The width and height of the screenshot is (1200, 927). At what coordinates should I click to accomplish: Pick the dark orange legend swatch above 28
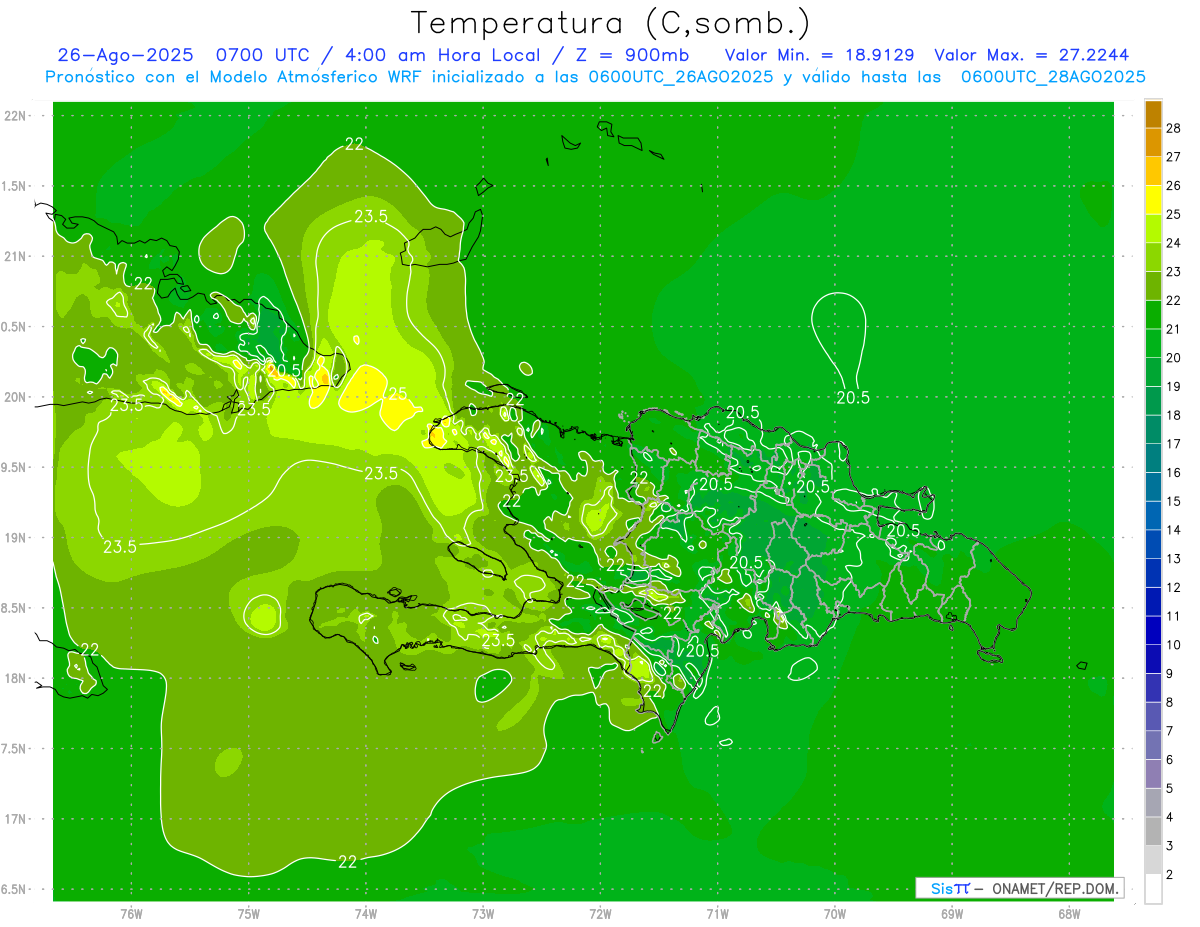pyautogui.click(x=1153, y=114)
